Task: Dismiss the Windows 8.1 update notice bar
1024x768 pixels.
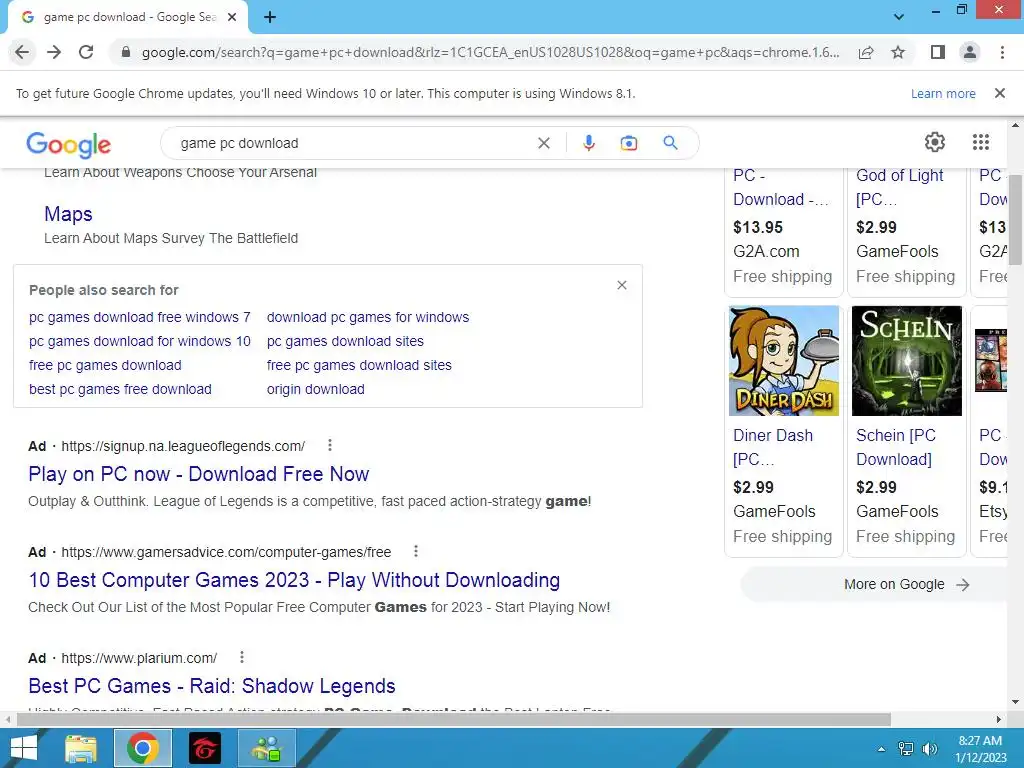Action: (x=999, y=93)
